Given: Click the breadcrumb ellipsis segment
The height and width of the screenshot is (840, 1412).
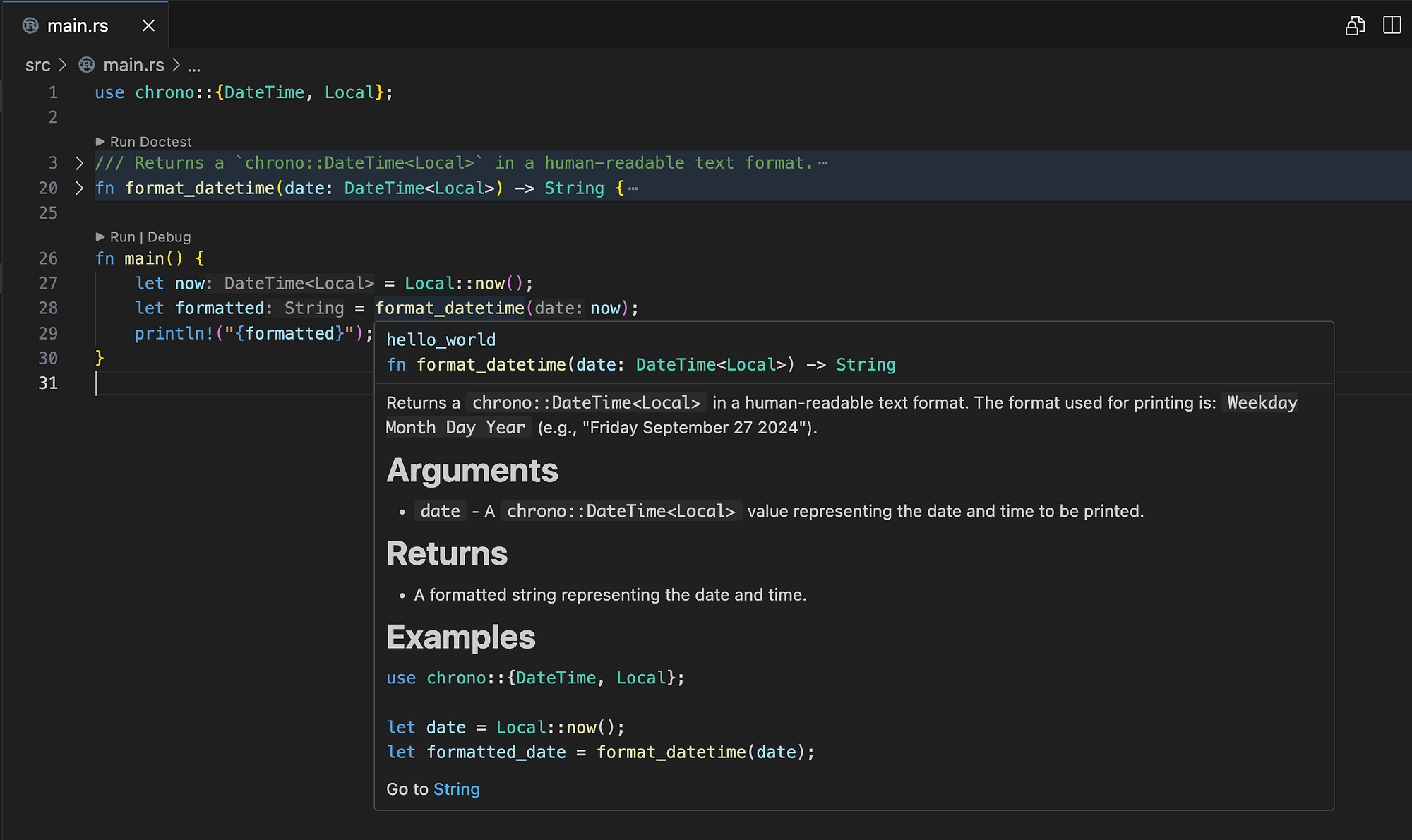Looking at the screenshot, I should (194, 65).
